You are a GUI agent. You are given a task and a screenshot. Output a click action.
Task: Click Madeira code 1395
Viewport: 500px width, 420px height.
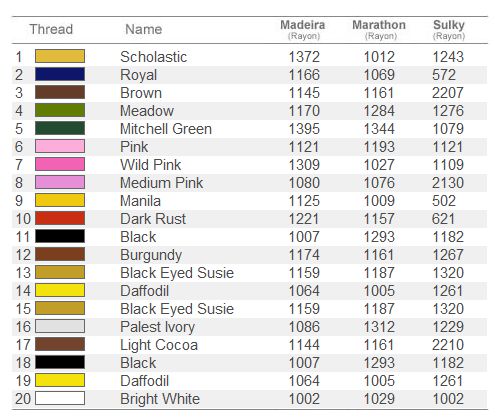(304, 129)
